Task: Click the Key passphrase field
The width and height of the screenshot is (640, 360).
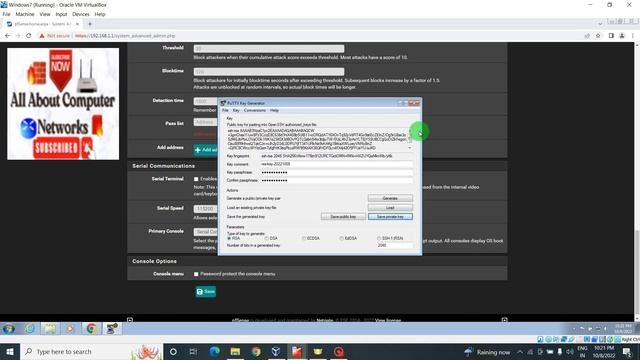Action: pos(336,172)
